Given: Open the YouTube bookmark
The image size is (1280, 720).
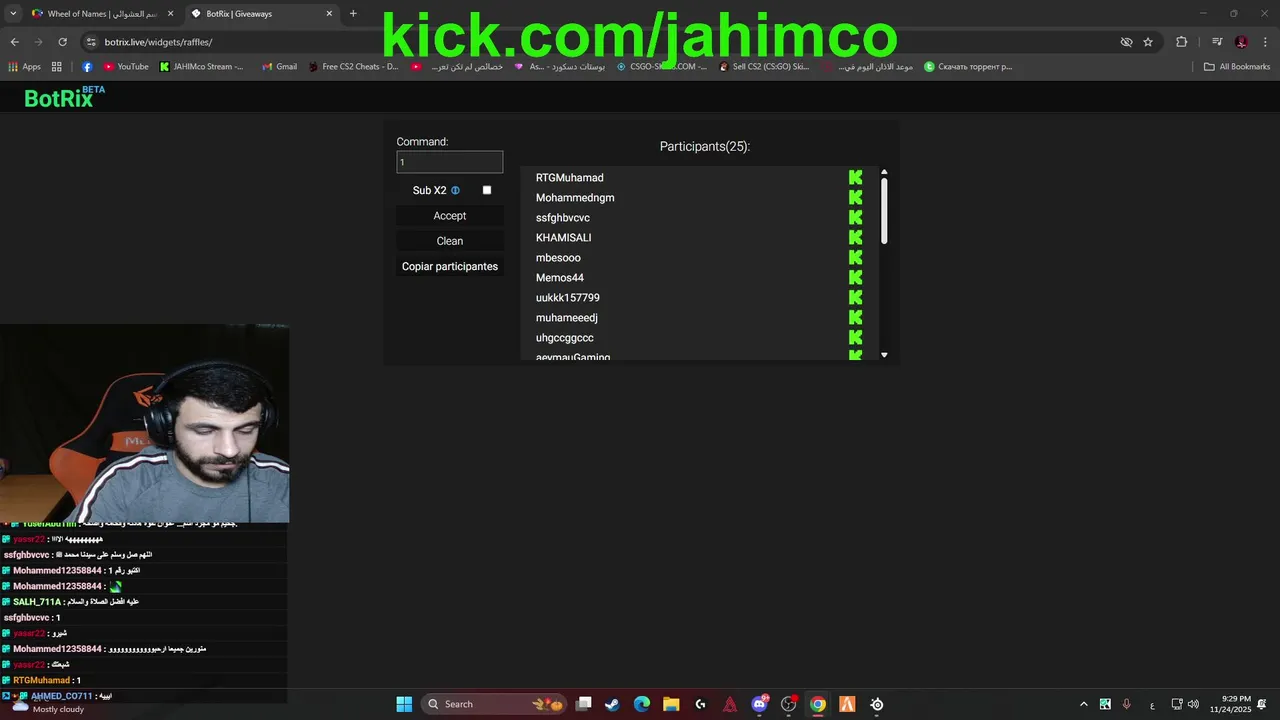Looking at the screenshot, I should [x=126, y=67].
